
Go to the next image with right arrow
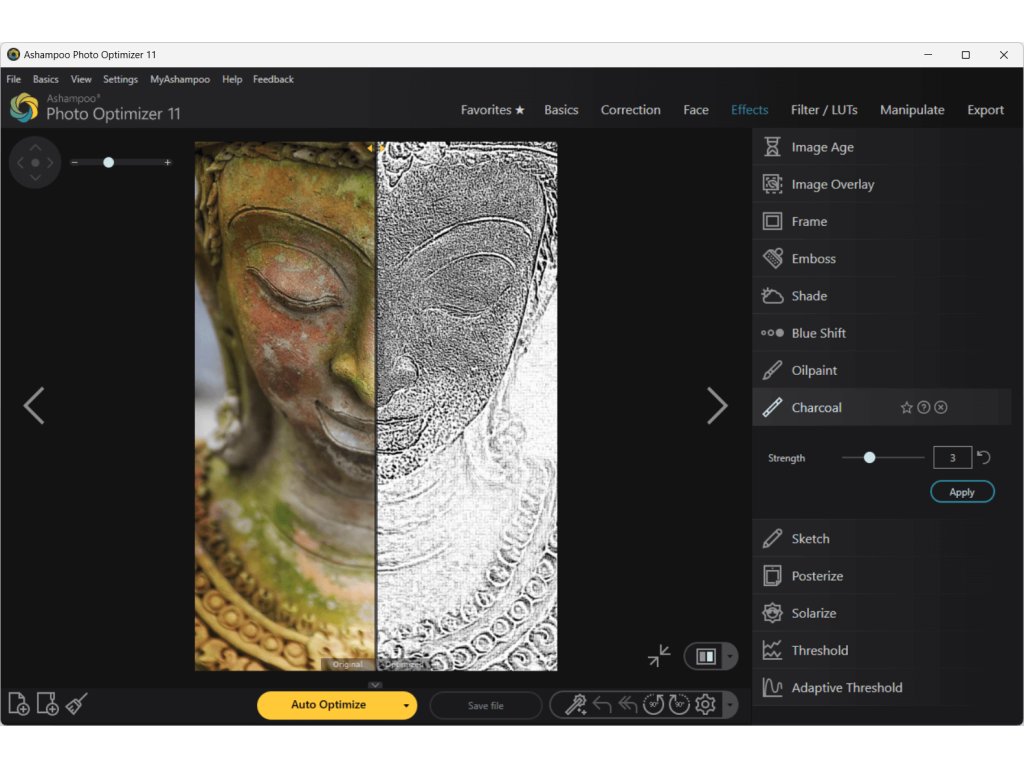[717, 406]
